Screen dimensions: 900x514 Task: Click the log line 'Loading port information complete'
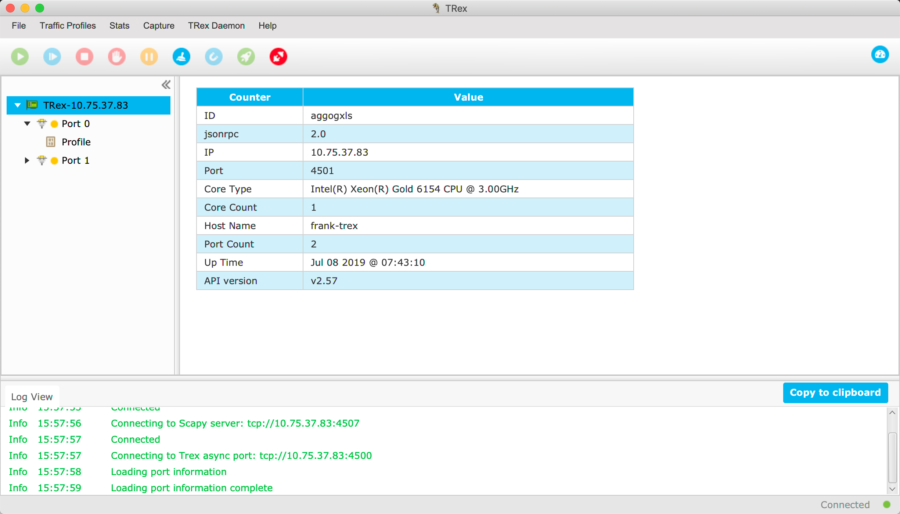pyautogui.click(x=192, y=488)
